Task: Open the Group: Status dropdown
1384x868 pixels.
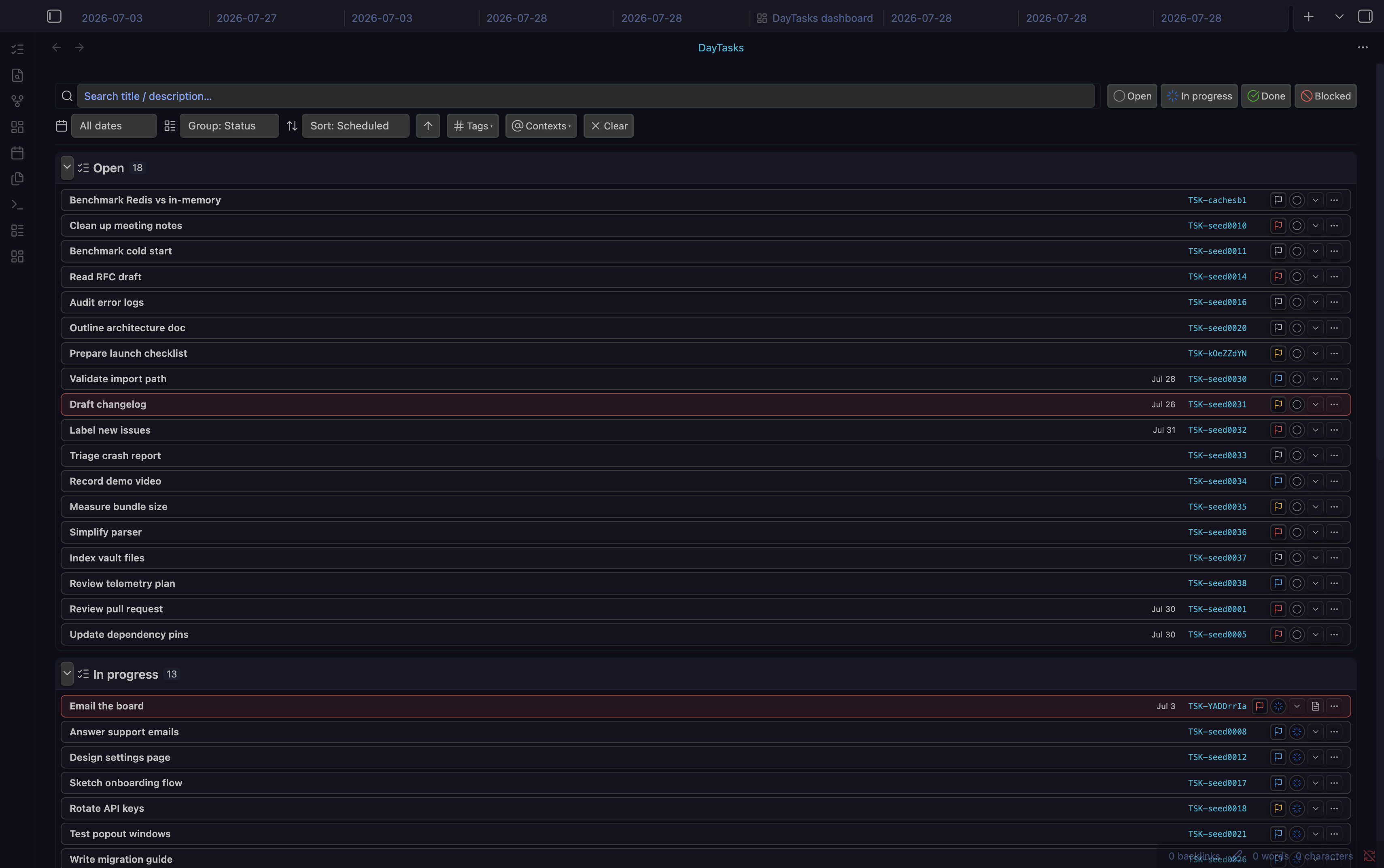Action: [229, 126]
